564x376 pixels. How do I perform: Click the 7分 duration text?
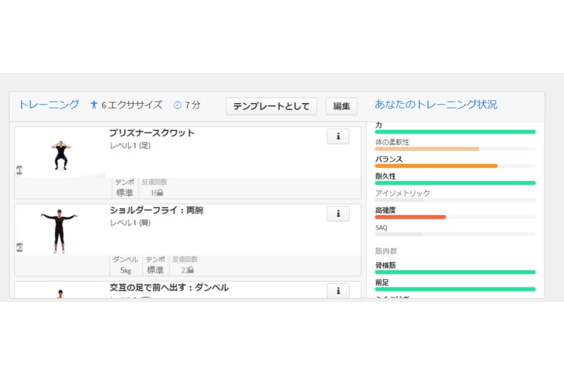point(192,105)
